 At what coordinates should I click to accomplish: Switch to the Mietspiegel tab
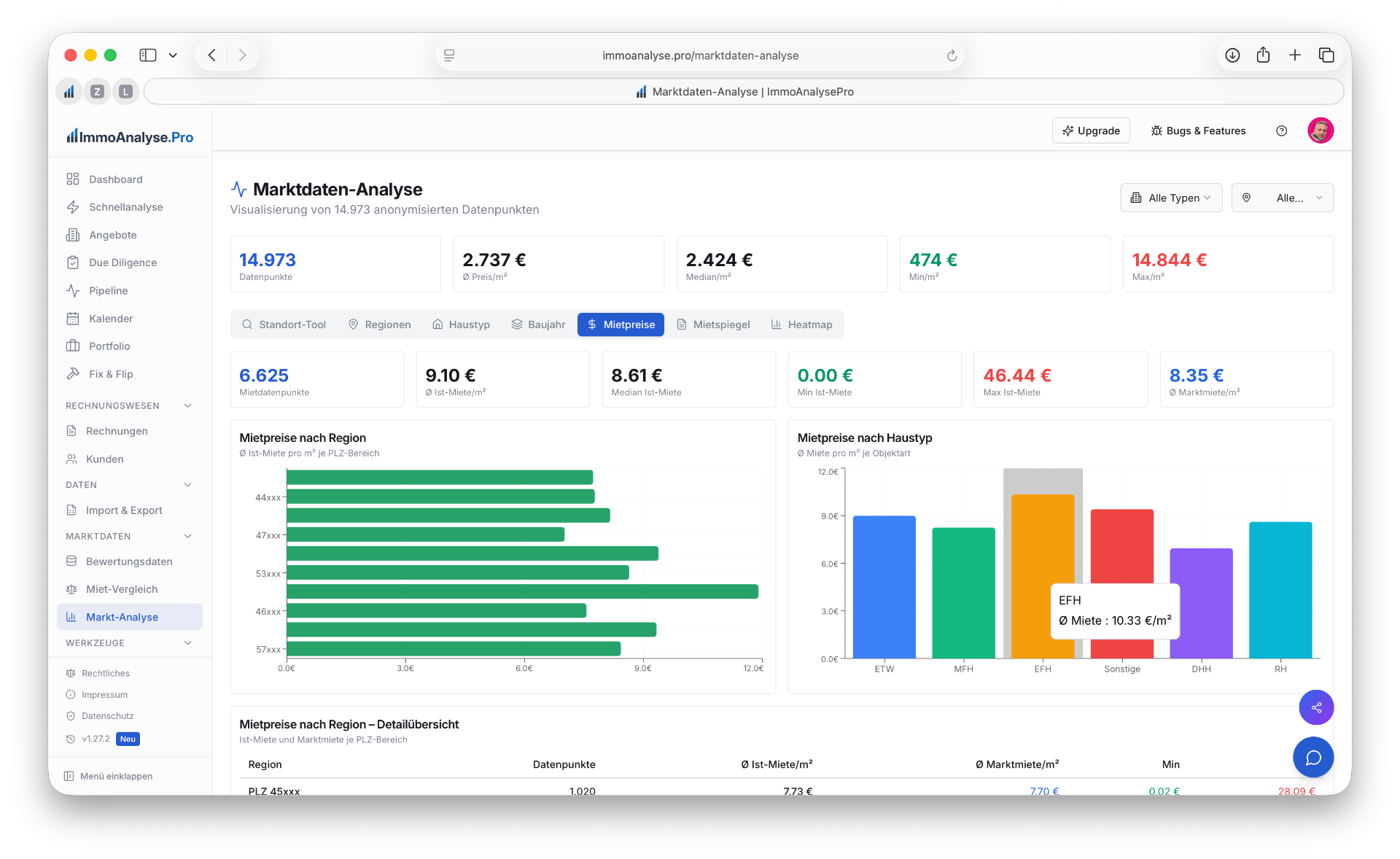tap(713, 324)
